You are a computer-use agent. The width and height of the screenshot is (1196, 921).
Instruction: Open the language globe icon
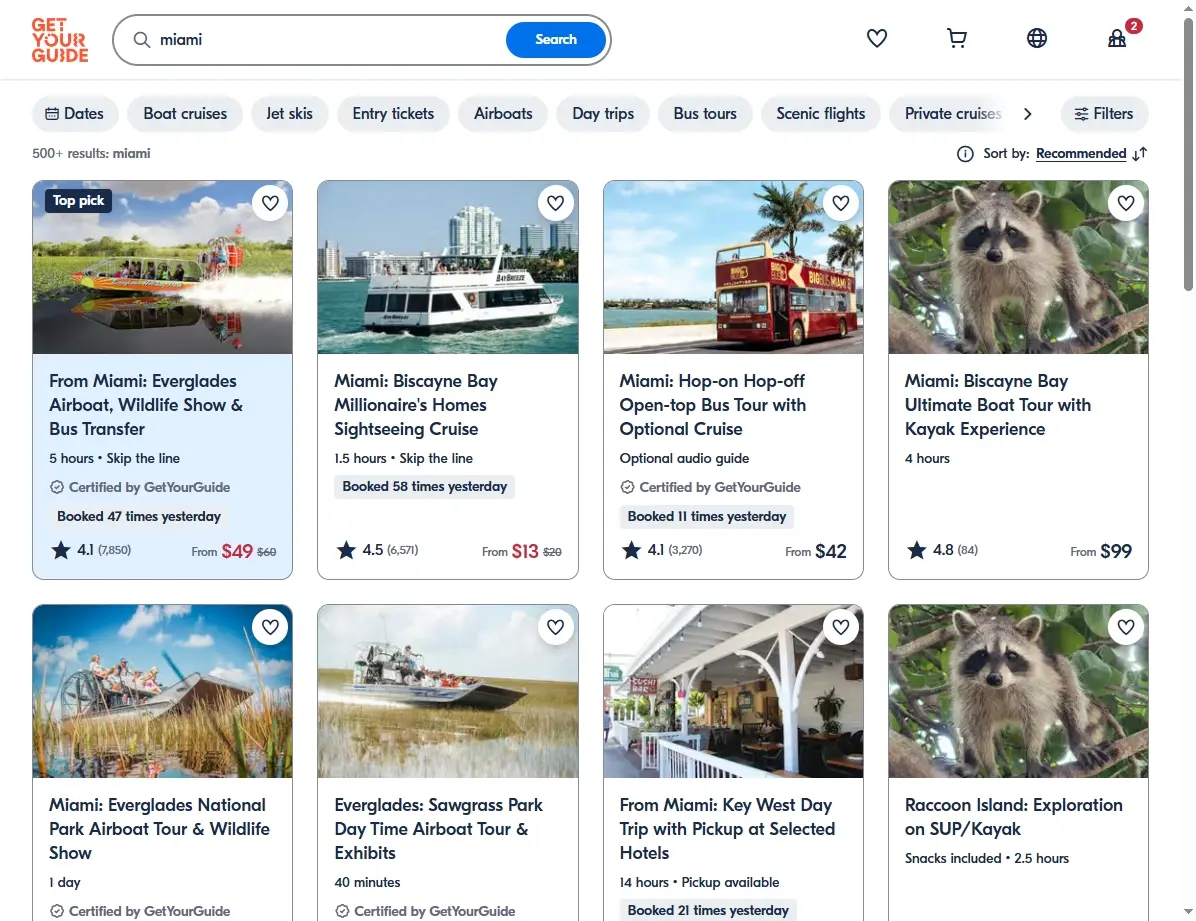pos(1037,38)
